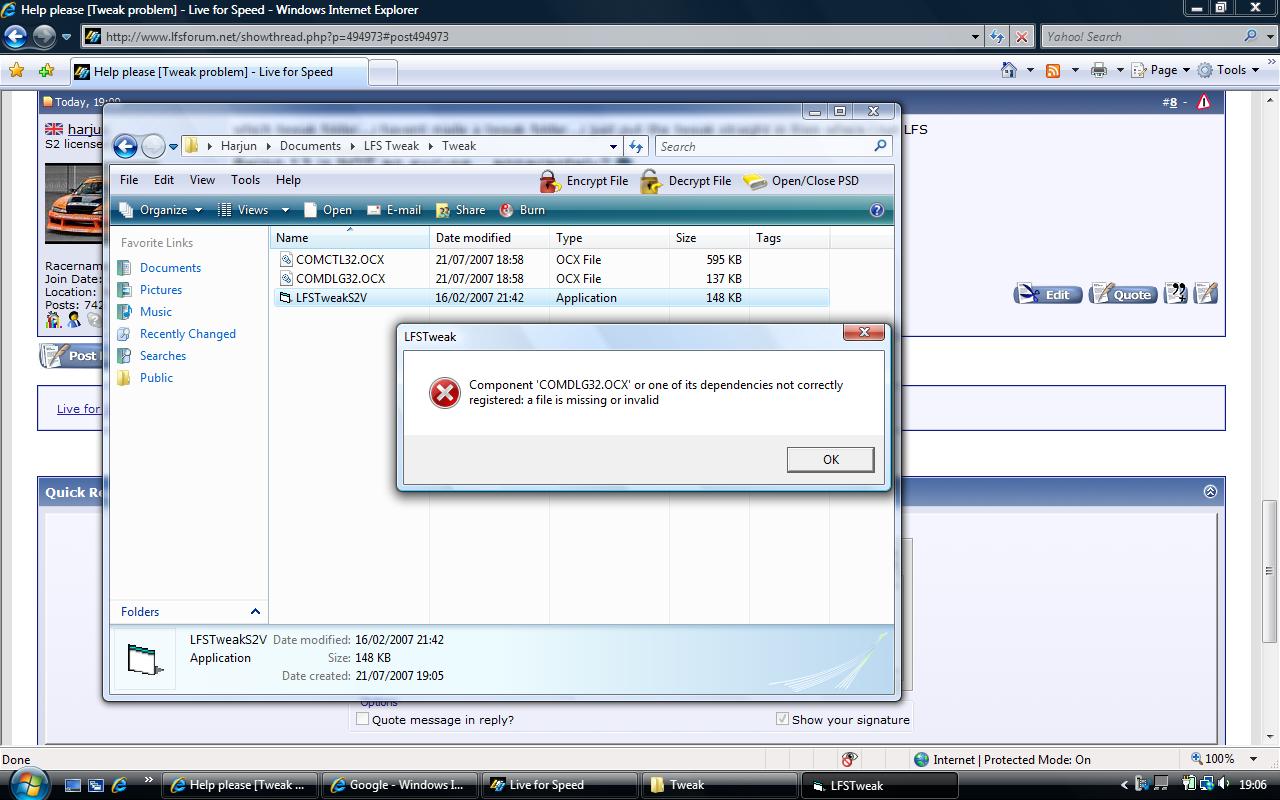This screenshot has width=1280, height=800.
Task: Click the Explorer help question mark icon
Action: [877, 210]
